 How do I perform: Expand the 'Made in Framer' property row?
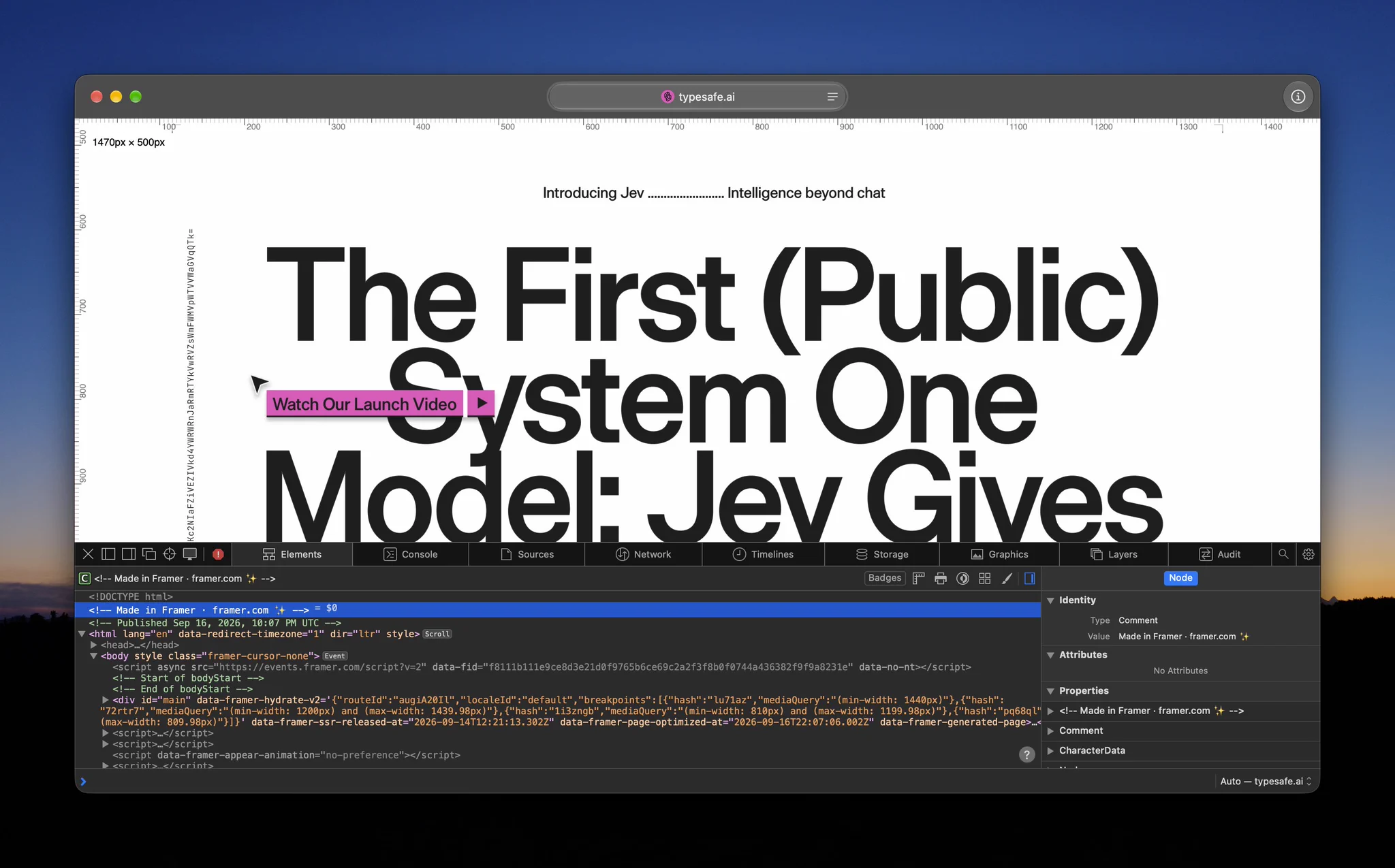[x=1051, y=711]
